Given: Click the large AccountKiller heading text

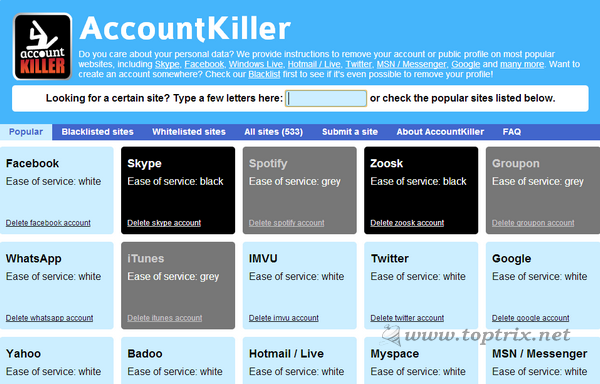Looking at the screenshot, I should pos(185,28).
